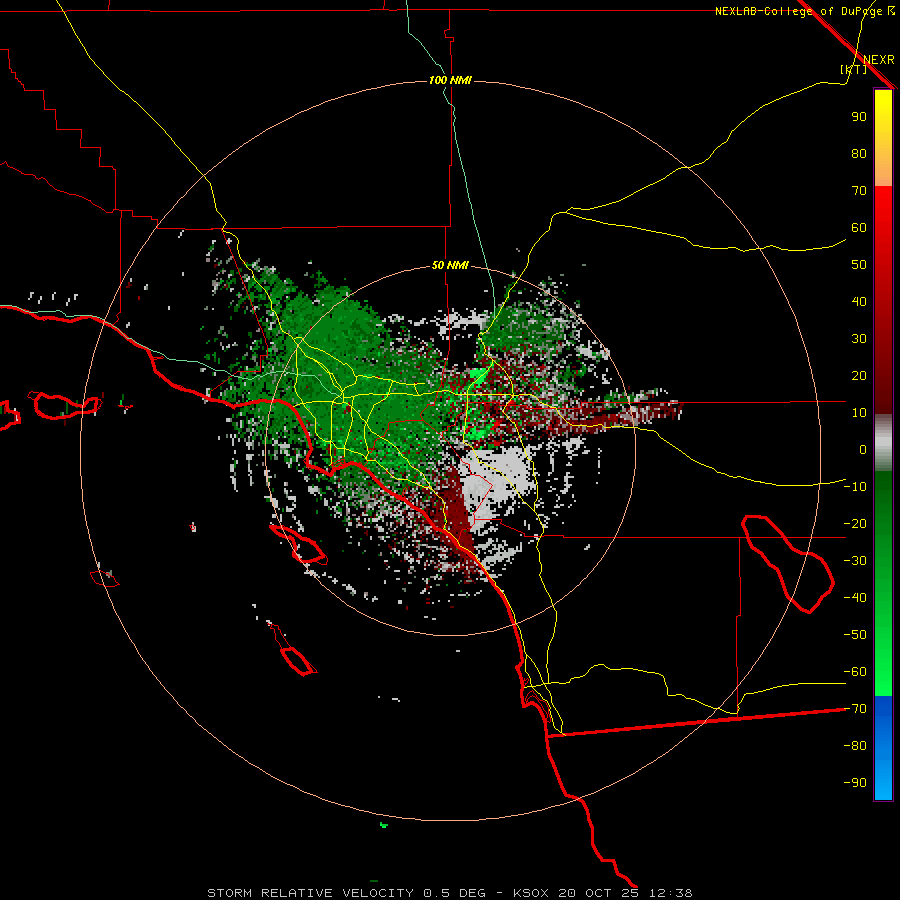Screen dimensions: 900x900
Task: Click the -50 knot scale value
Action: (x=855, y=635)
